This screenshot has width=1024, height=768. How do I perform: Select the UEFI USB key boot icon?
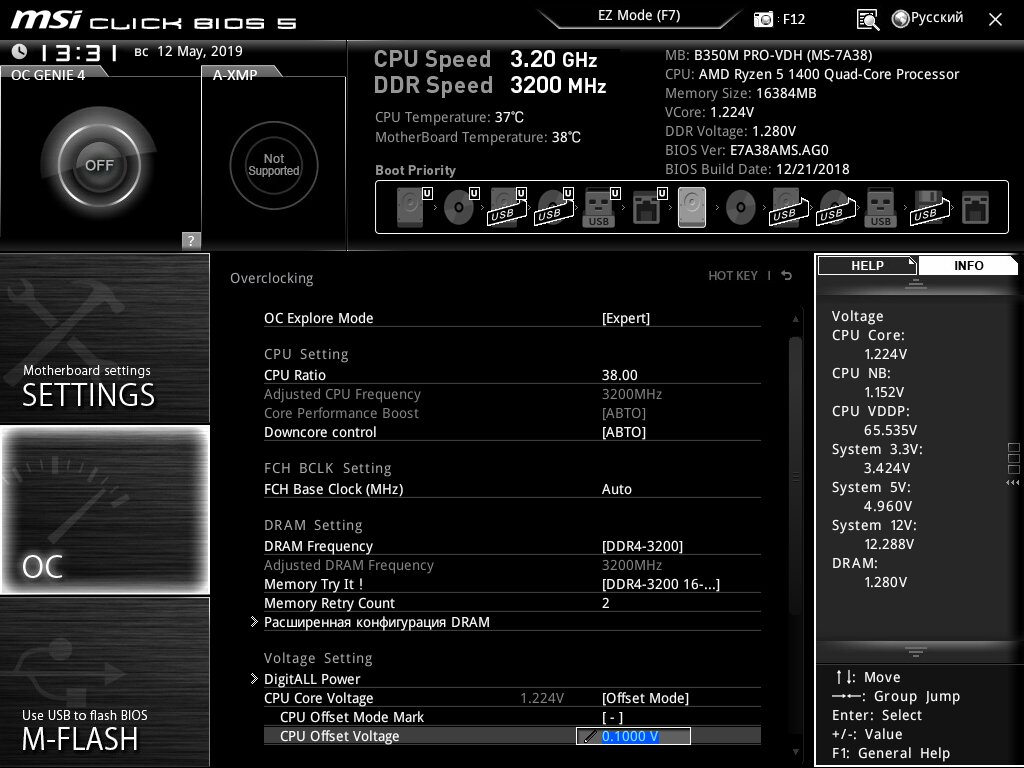(601, 207)
